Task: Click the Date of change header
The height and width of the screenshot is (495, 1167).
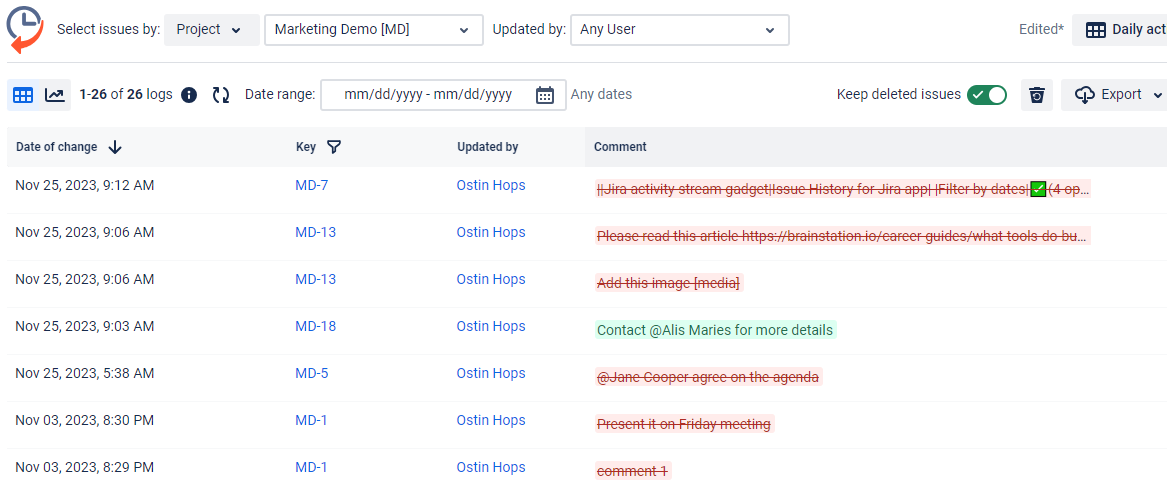Action: 57,147
